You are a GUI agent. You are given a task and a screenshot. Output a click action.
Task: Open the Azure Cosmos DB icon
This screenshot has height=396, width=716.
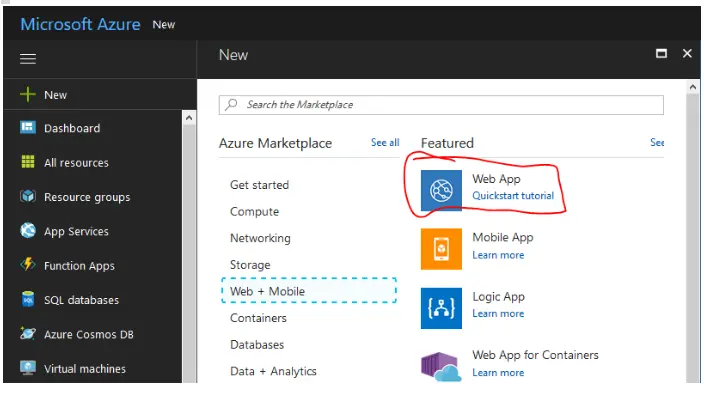[28, 333]
